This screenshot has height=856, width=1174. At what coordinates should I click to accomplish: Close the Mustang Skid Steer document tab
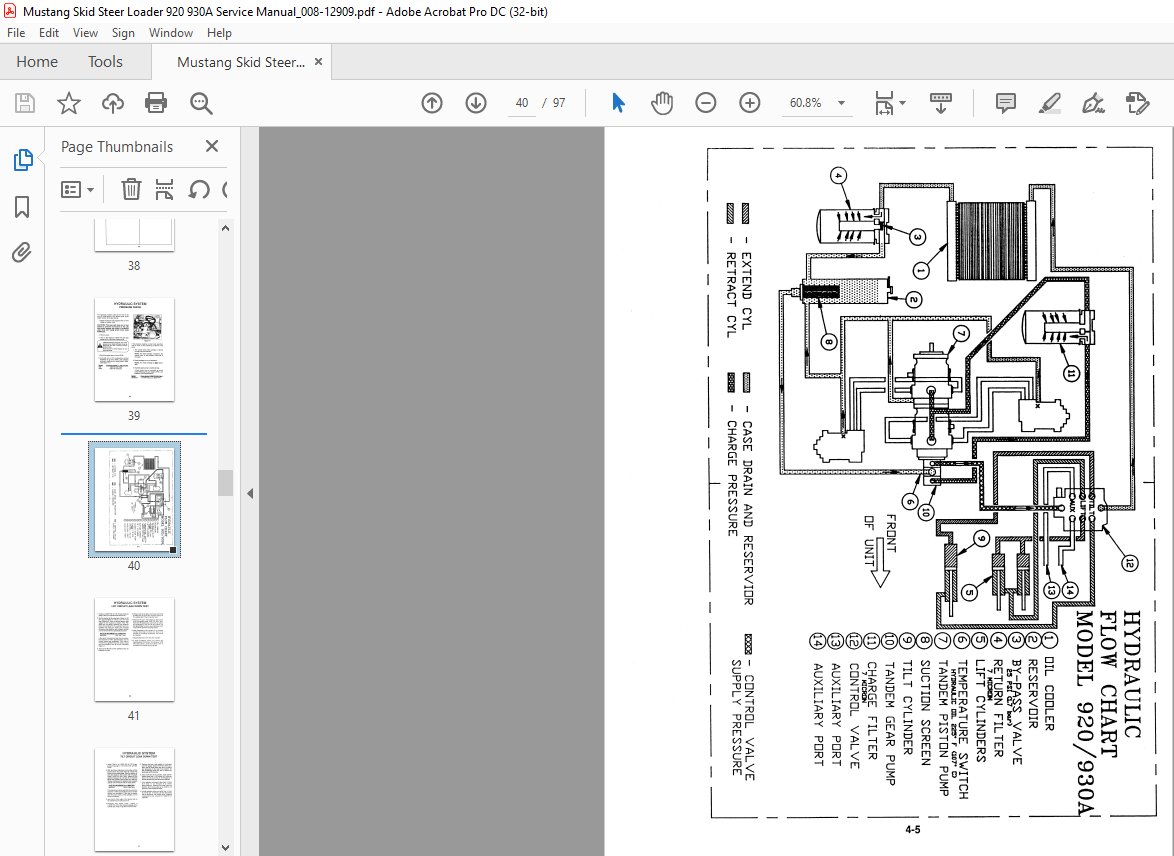pyautogui.click(x=318, y=61)
